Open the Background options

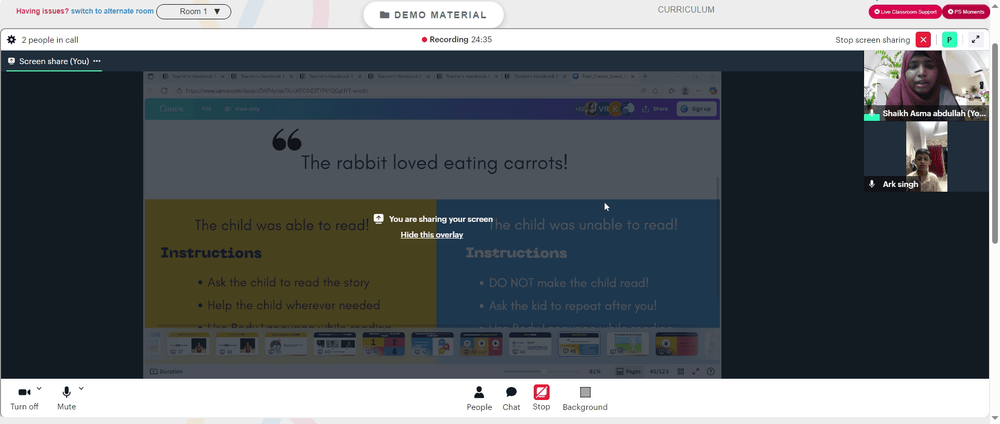[x=585, y=398]
